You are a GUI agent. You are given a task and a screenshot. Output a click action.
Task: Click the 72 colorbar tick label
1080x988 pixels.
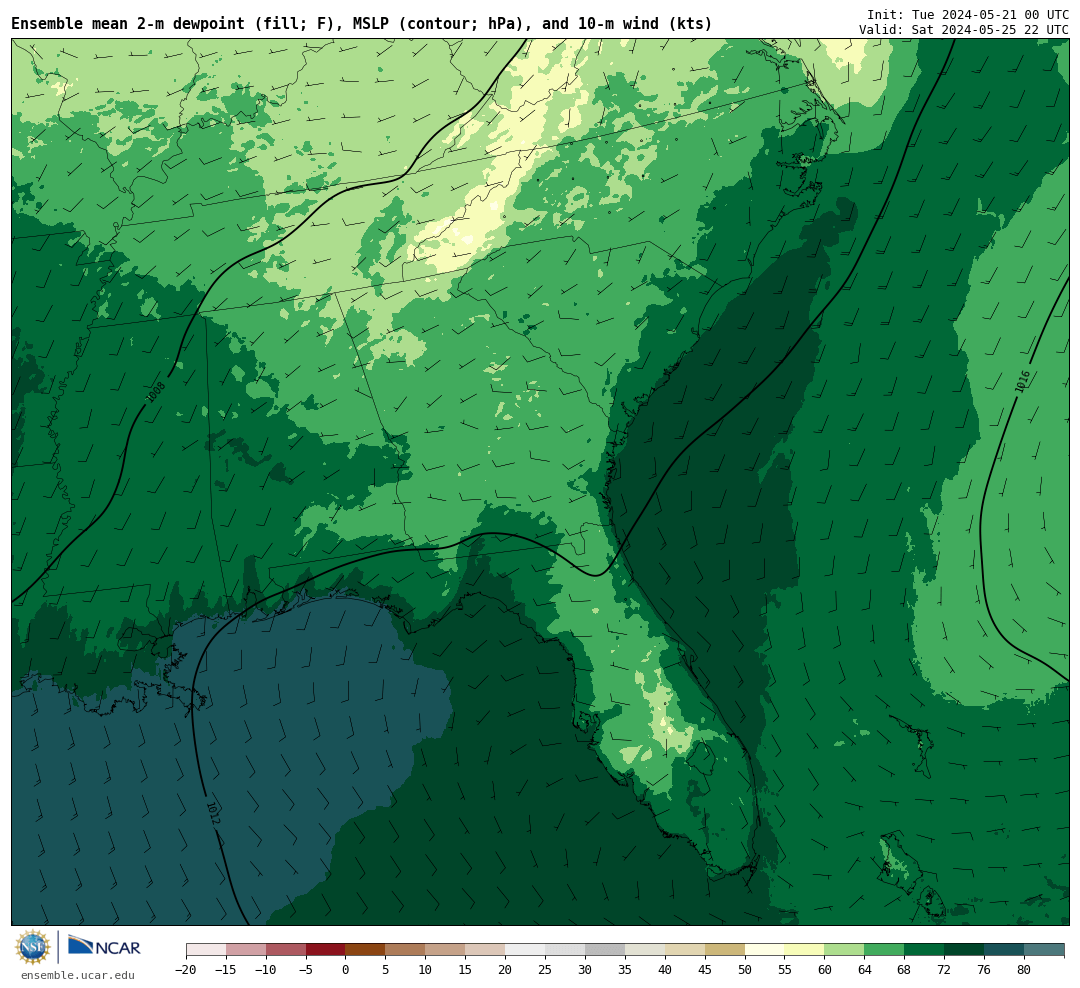[944, 970]
